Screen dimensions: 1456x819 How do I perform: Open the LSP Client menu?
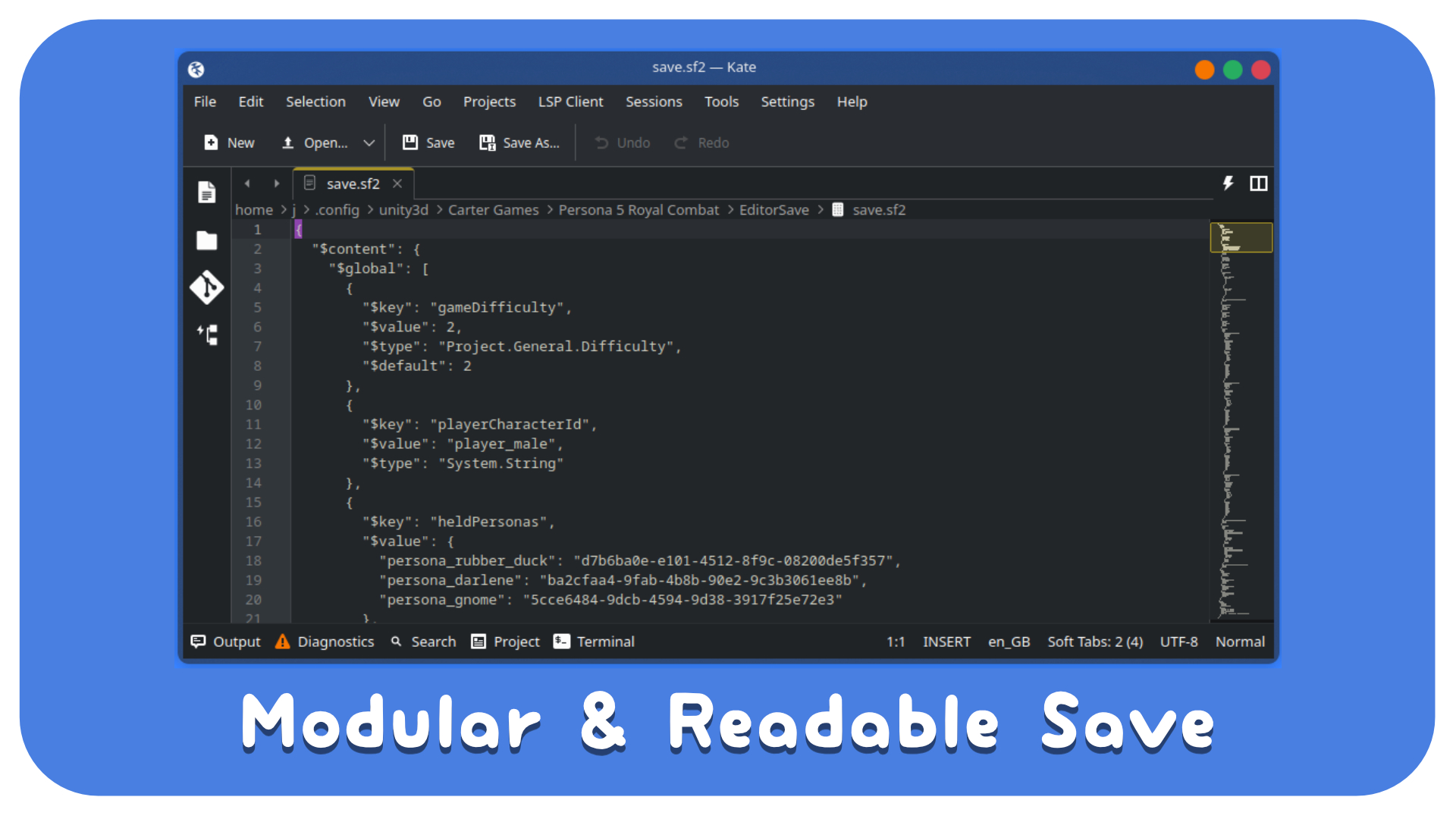point(570,102)
